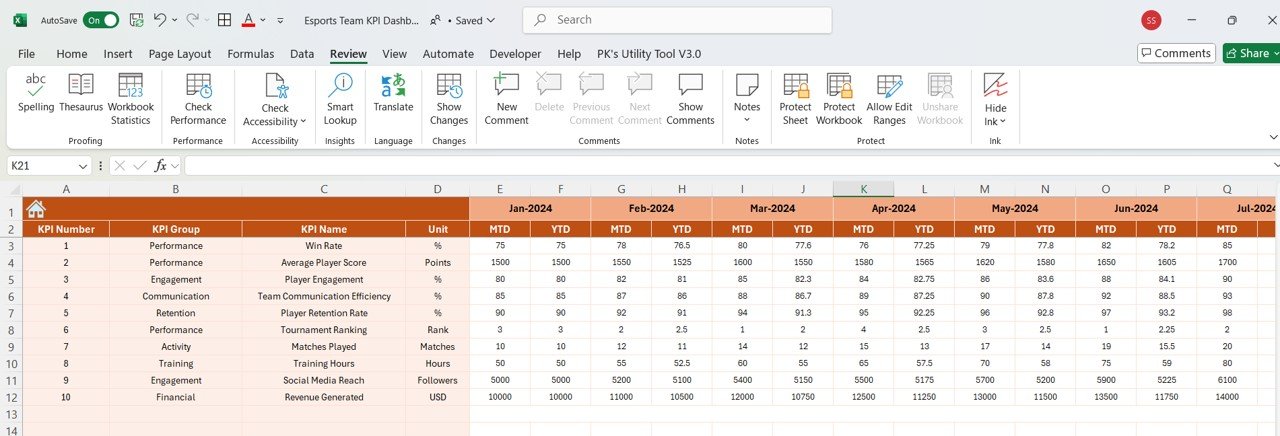Select the Win Rate cell

[x=324, y=246]
